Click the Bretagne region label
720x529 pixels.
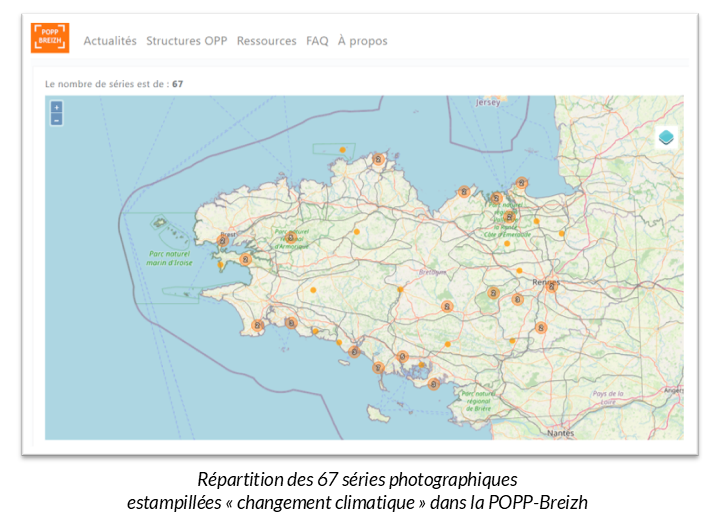(x=432, y=272)
